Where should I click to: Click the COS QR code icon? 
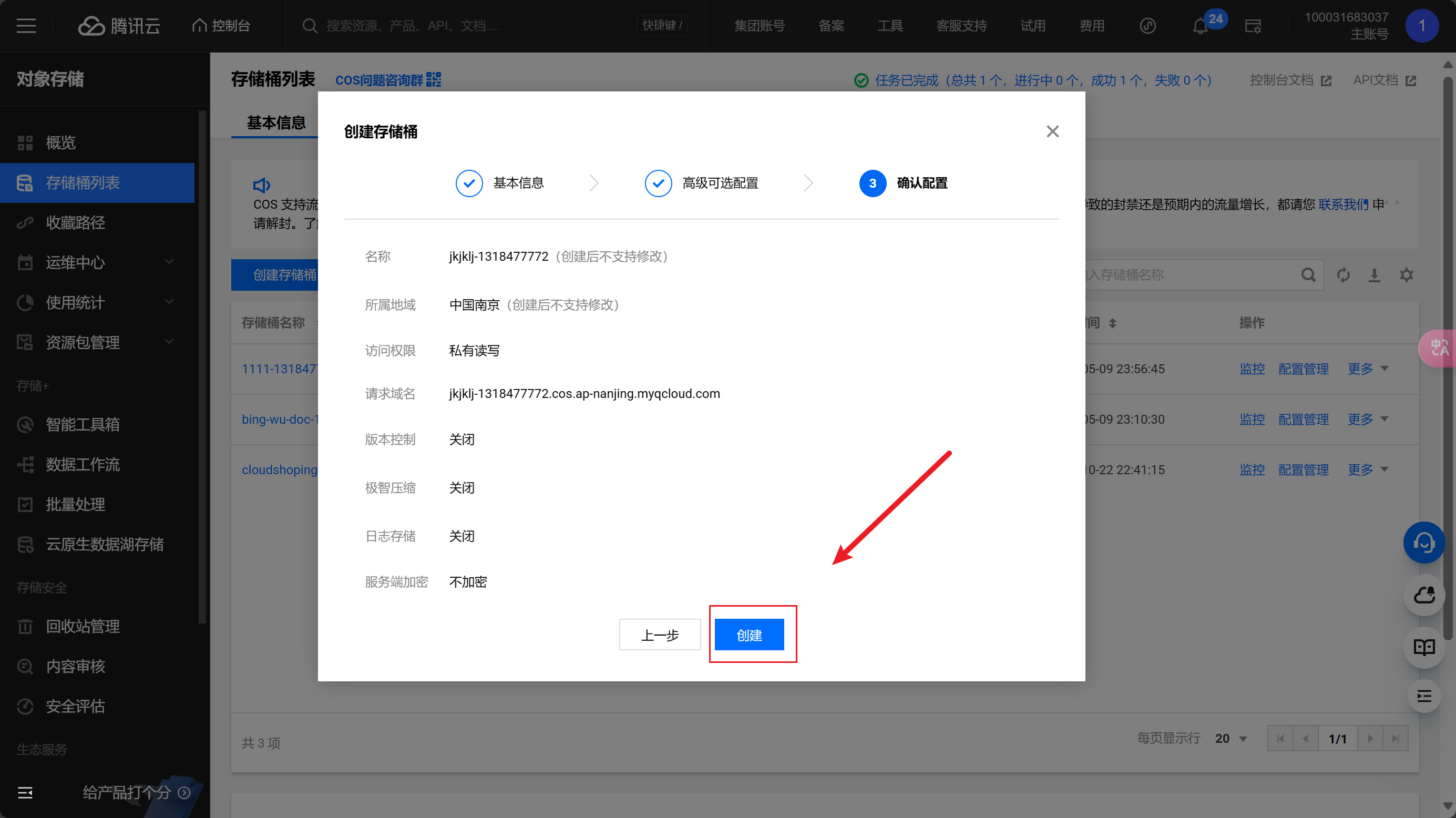pyautogui.click(x=434, y=80)
